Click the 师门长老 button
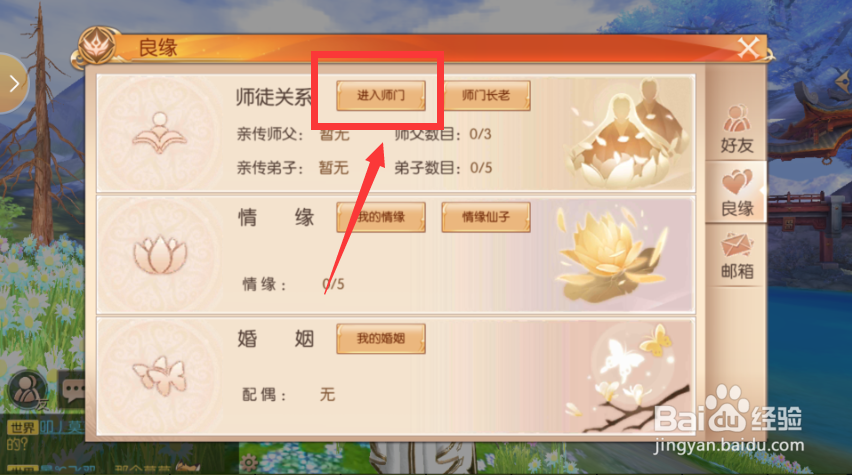The image size is (852, 475). (x=486, y=96)
